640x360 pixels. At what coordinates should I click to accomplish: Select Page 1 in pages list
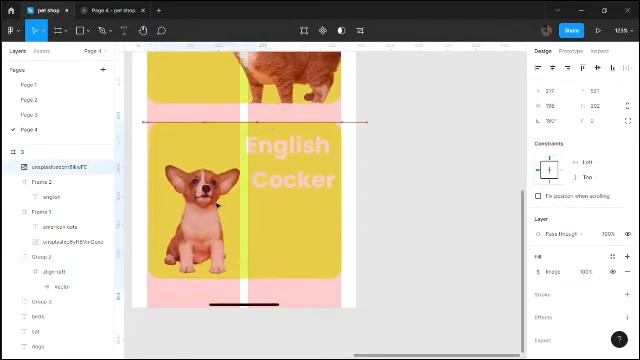coord(29,85)
